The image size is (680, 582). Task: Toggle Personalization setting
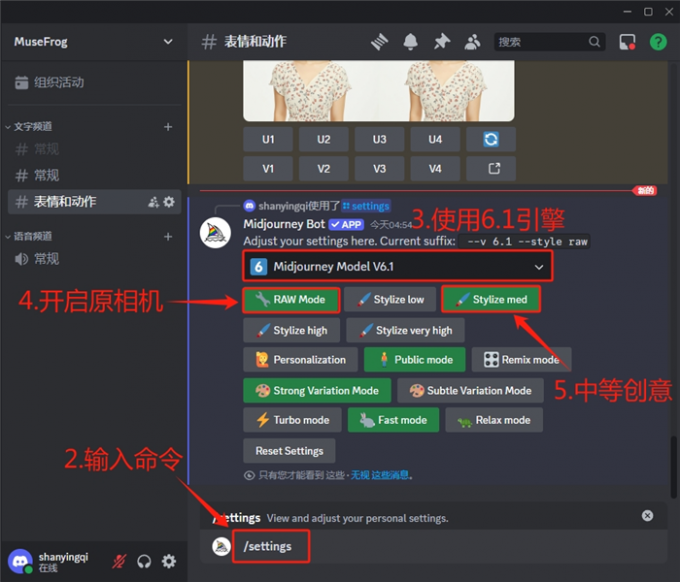(x=301, y=360)
